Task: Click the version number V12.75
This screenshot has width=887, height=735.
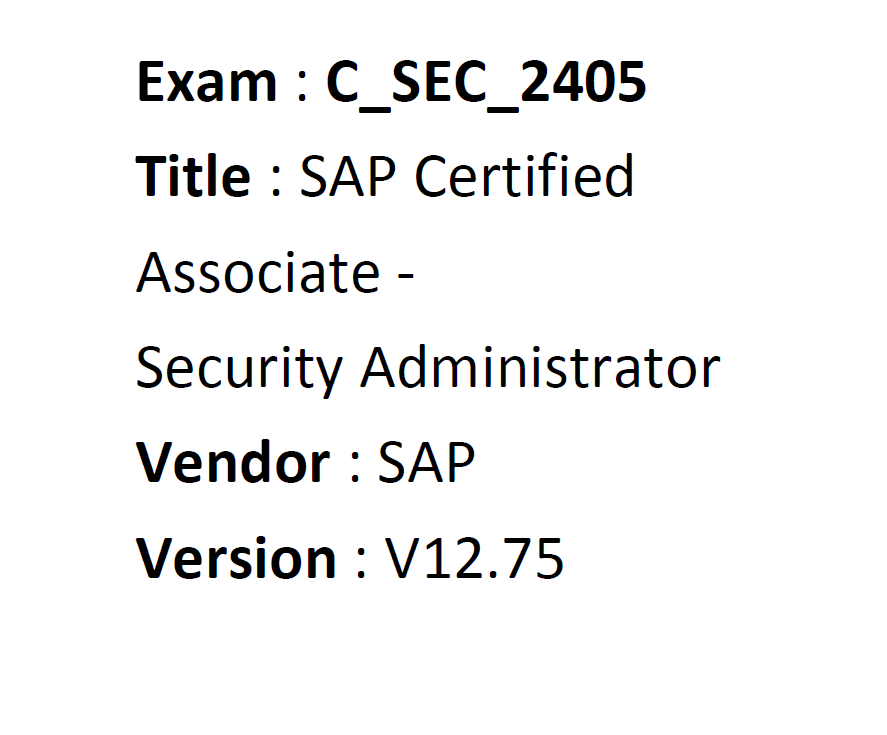Action: coord(475,558)
